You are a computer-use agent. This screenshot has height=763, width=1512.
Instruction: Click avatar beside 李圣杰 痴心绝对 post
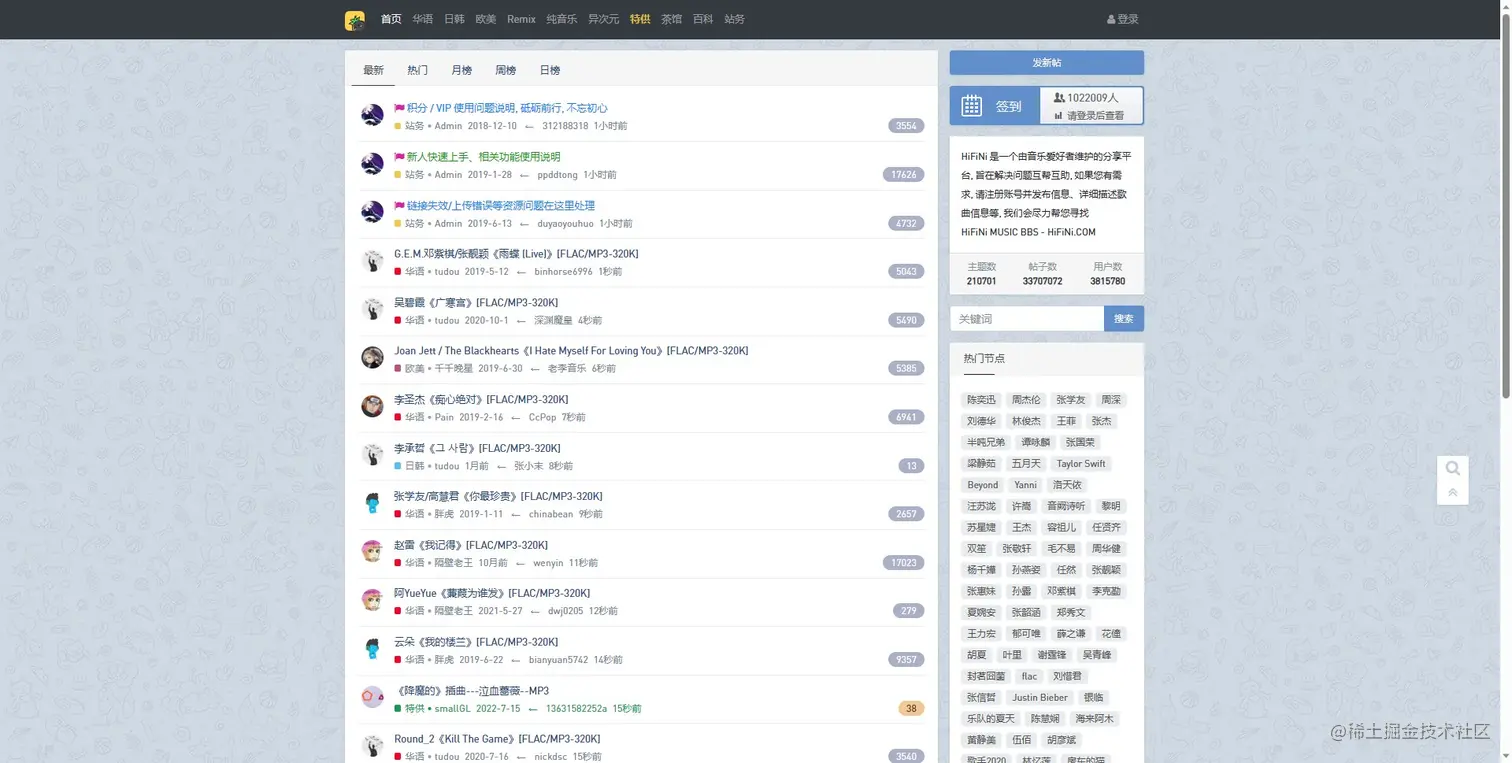372,406
